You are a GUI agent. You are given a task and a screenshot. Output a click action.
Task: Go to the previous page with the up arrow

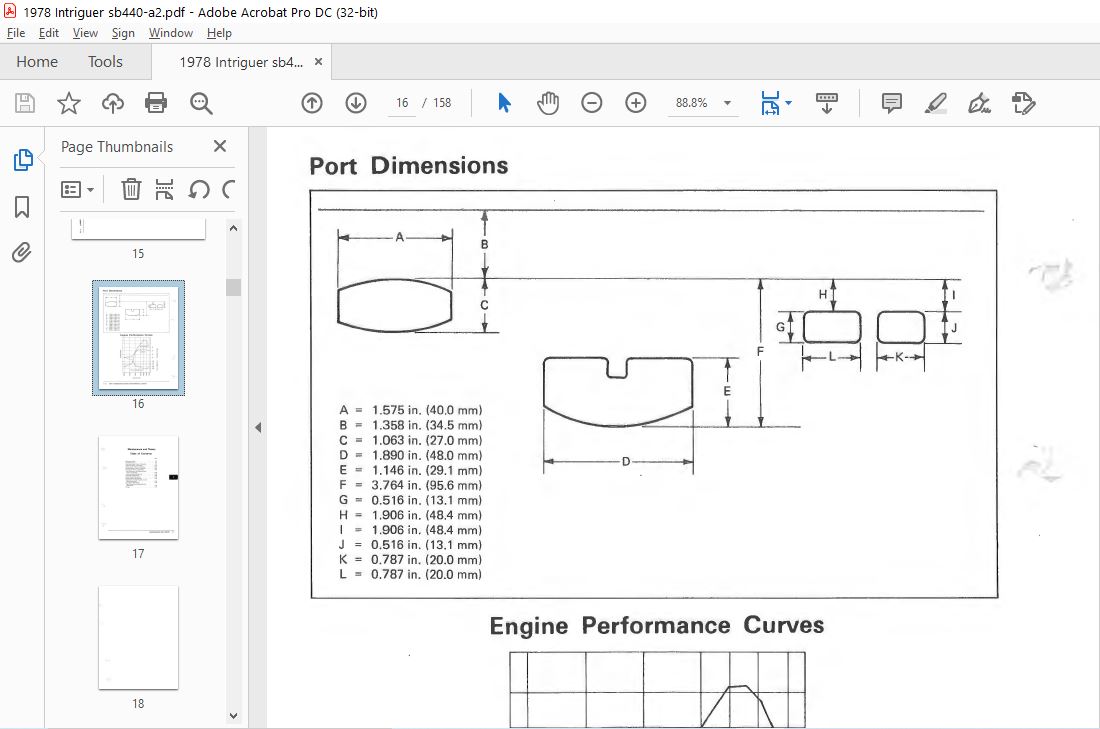[x=311, y=103]
